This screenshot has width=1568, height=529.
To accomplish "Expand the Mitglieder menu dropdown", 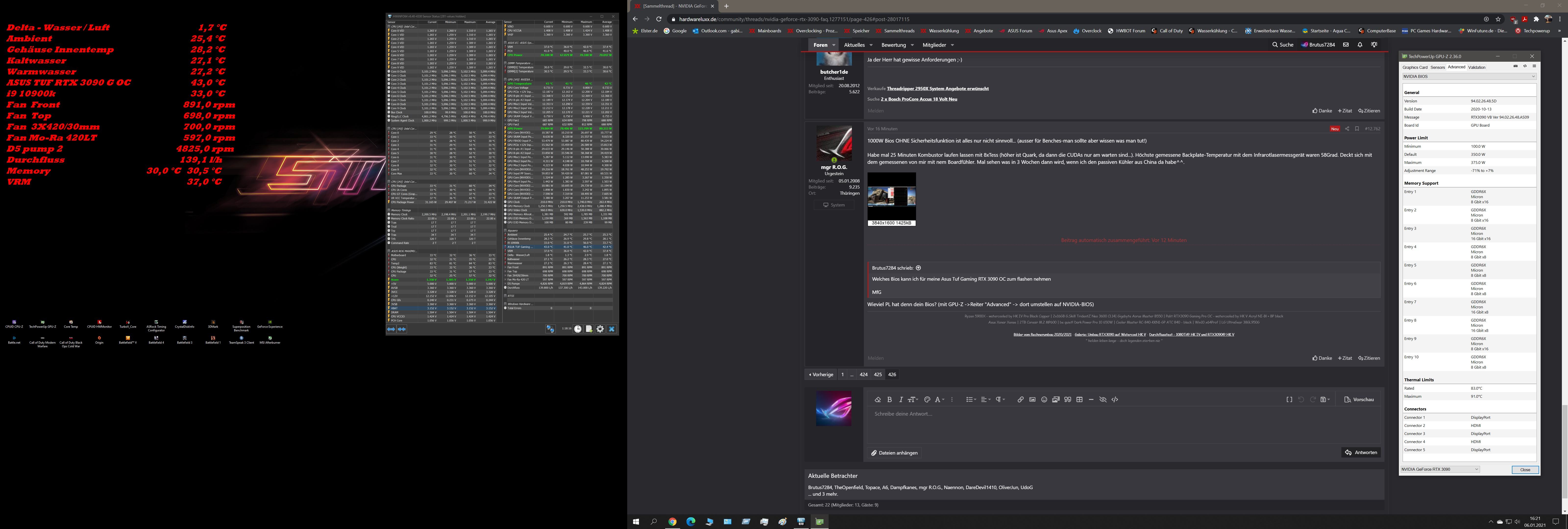I will point(953,45).
